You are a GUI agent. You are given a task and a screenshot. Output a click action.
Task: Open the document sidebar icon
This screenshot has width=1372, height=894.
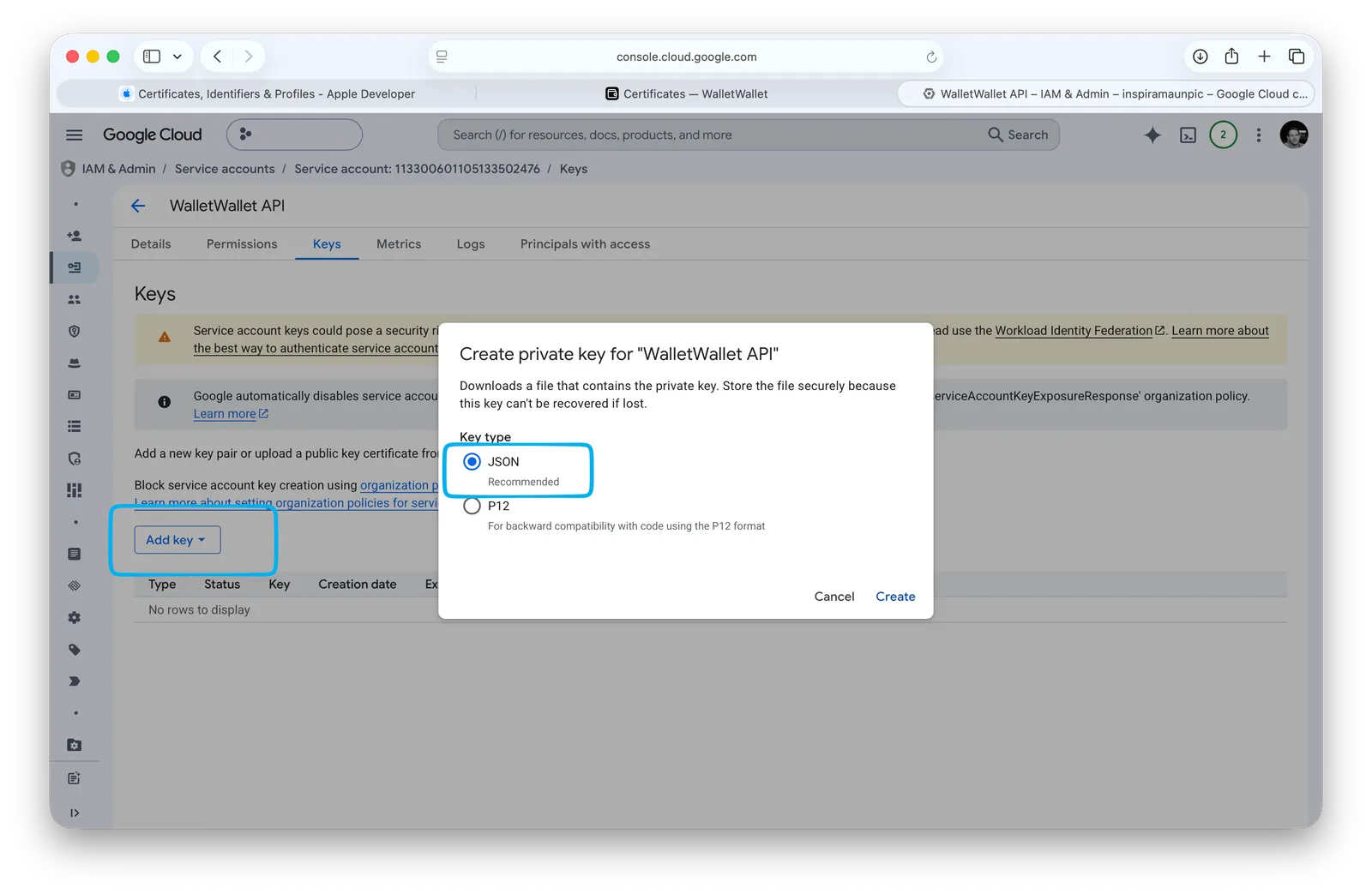[x=75, y=554]
